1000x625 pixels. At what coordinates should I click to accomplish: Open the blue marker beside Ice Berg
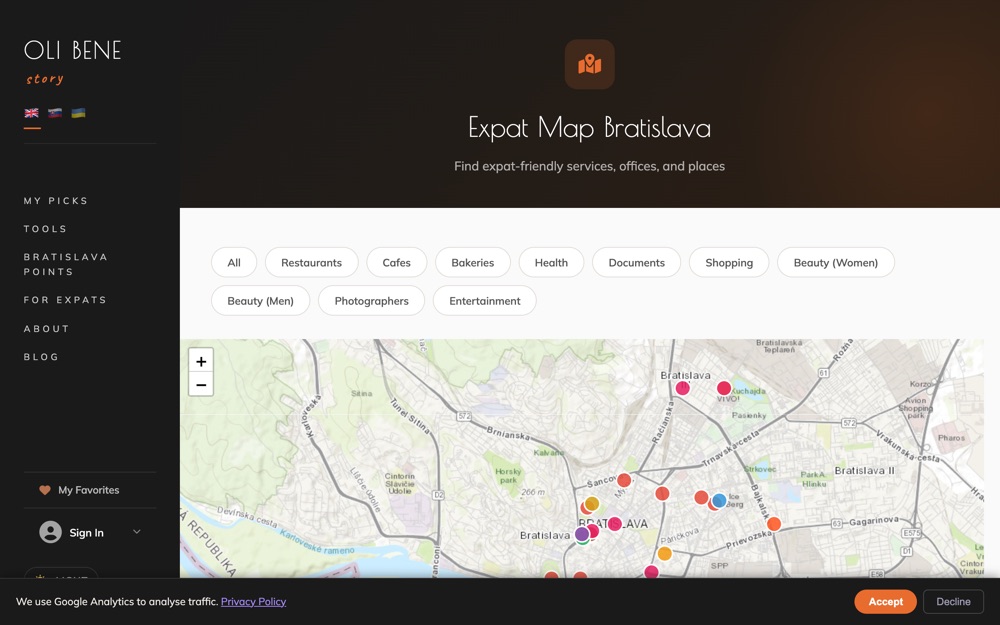(x=719, y=500)
